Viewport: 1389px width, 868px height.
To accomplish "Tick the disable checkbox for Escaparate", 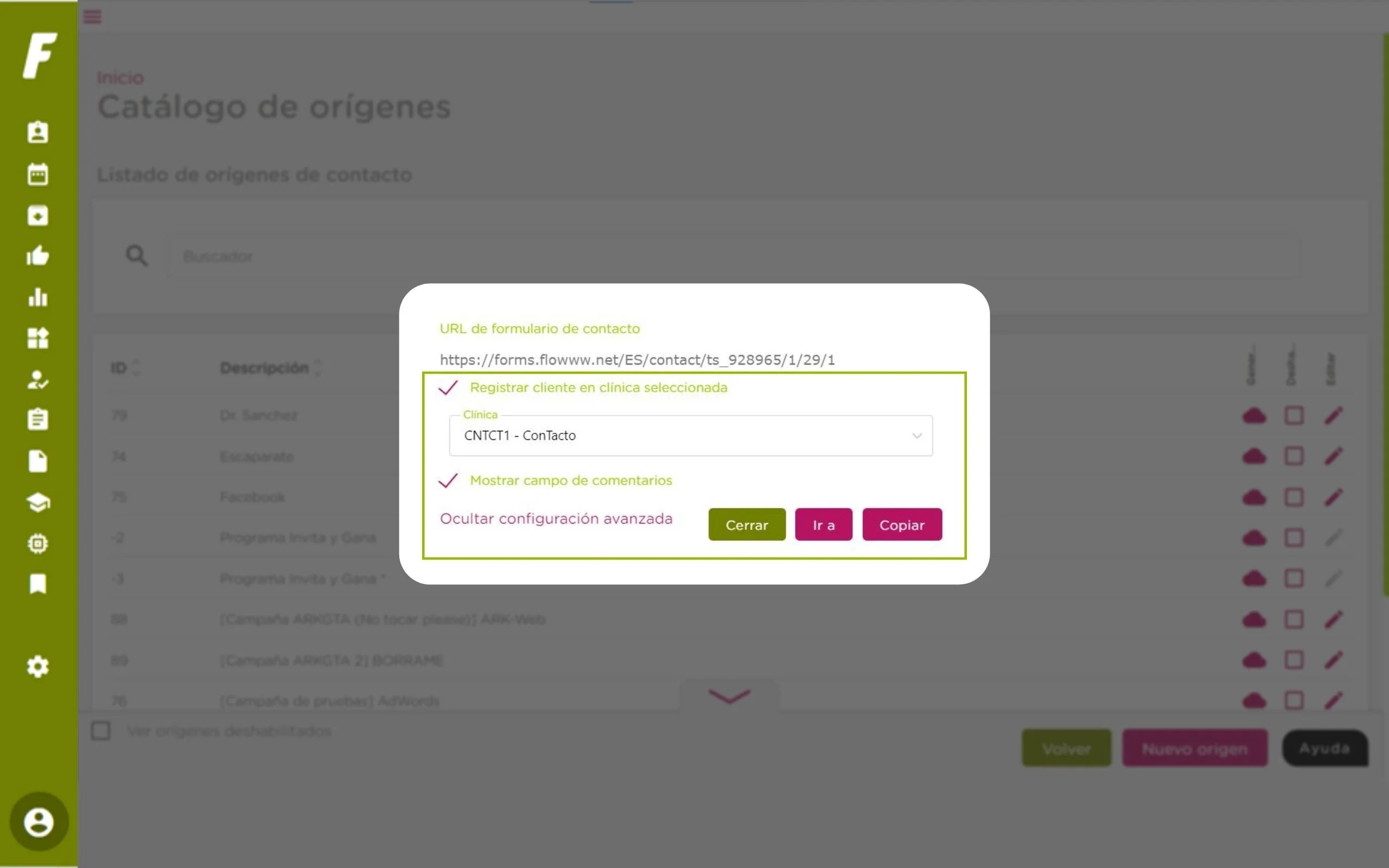I will click(x=1294, y=456).
